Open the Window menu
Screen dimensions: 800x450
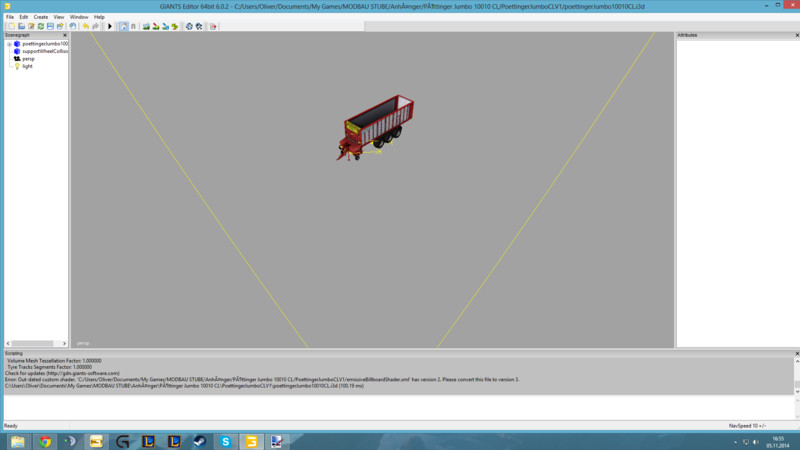[x=78, y=17]
